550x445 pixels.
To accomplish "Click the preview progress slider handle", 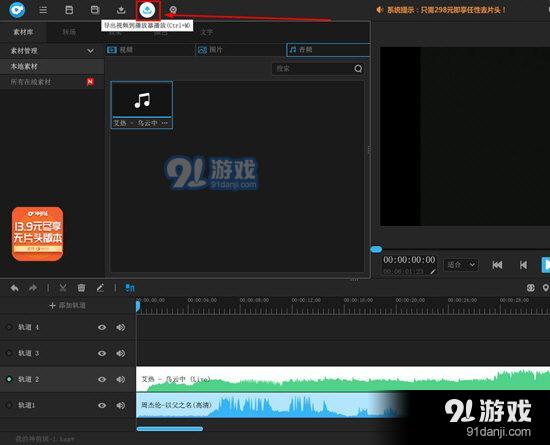I will (x=376, y=249).
